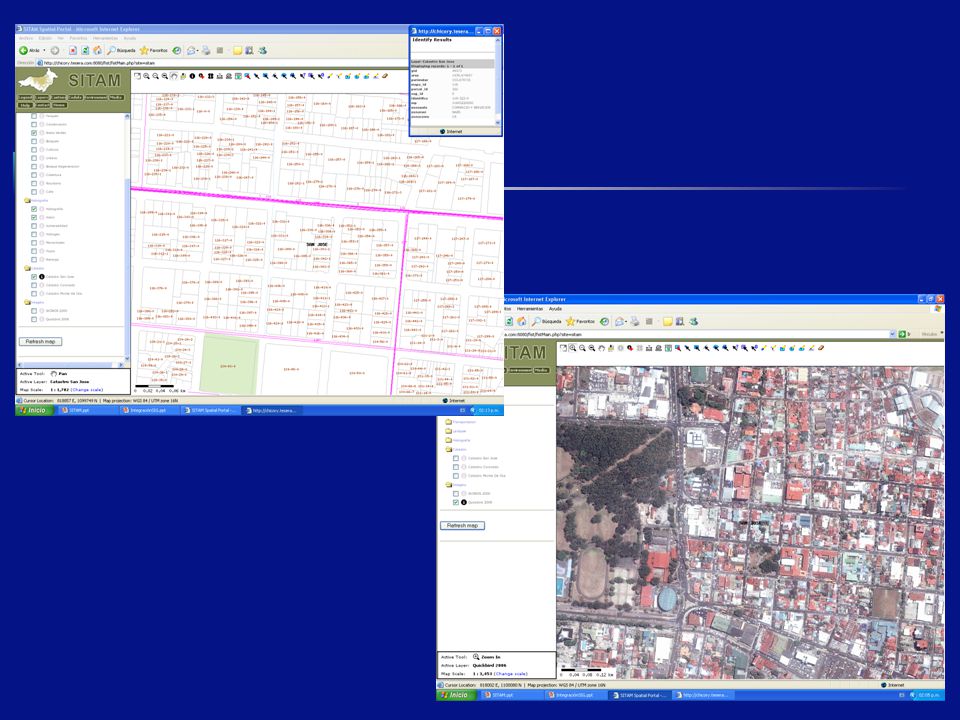Open Archivo menu in cadastral map window
The height and width of the screenshot is (720, 960).
tap(26, 38)
